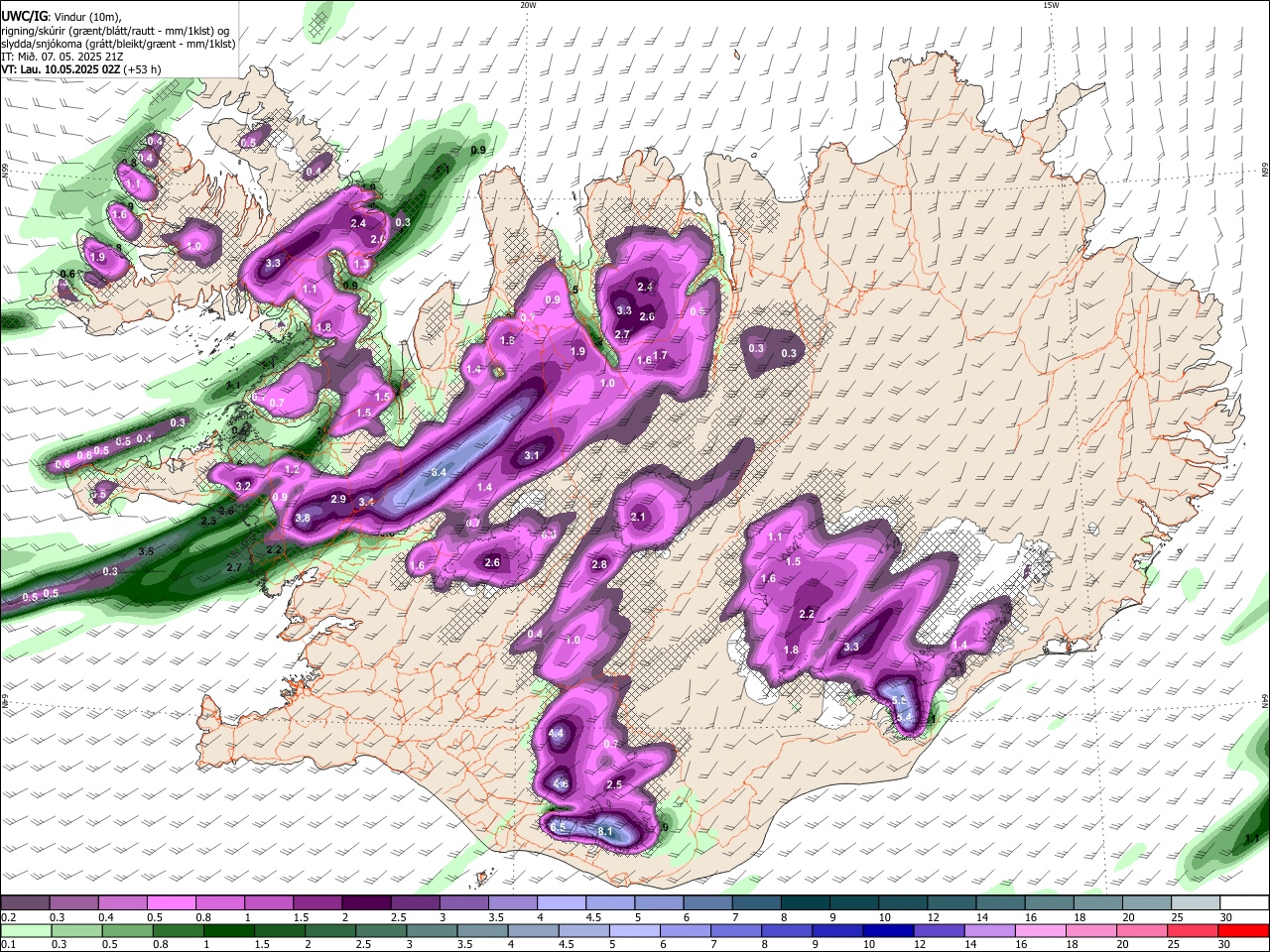The width and height of the screenshot is (1270, 952).
Task: Click the 'rigning/skúrir' legend description line
Action: (116, 31)
